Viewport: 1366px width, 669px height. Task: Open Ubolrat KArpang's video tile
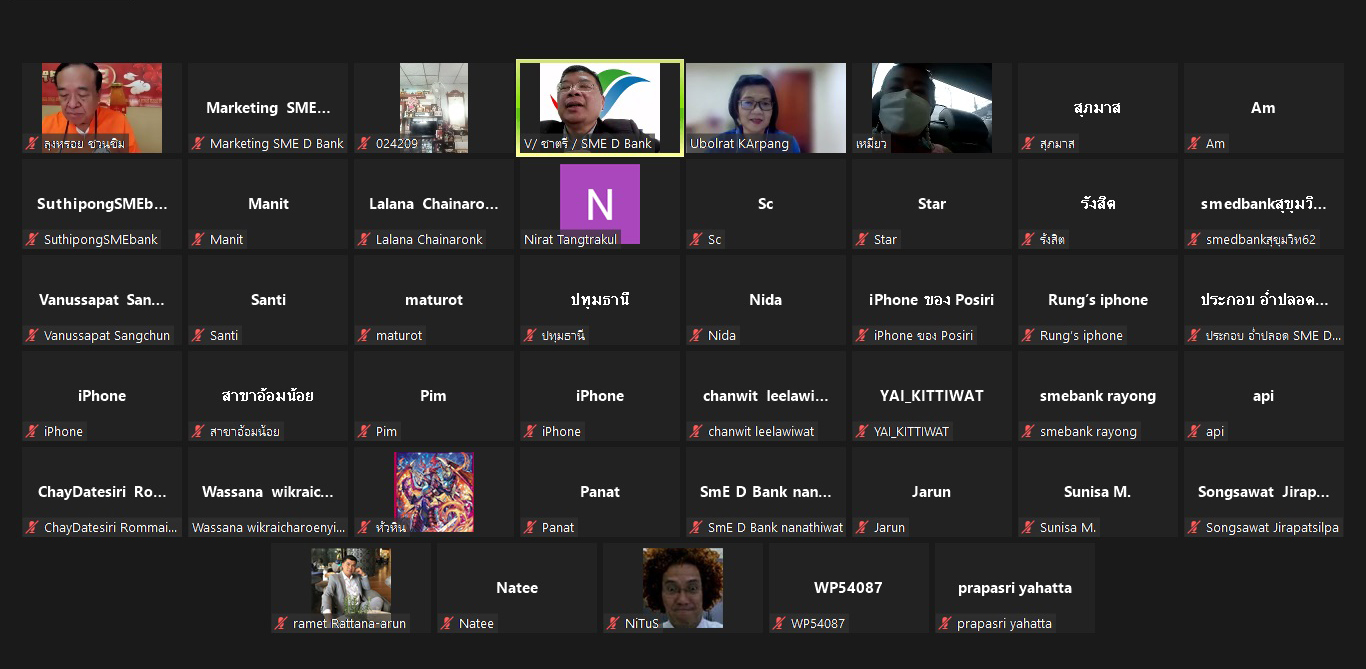click(x=766, y=108)
